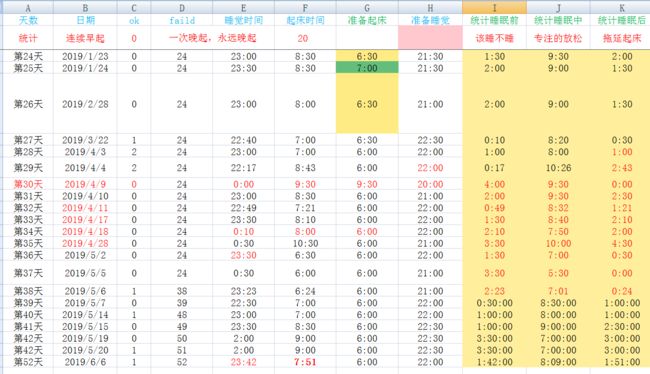Select the 睡觉时间 header cell
650x374 pixels.
click(x=243, y=20)
